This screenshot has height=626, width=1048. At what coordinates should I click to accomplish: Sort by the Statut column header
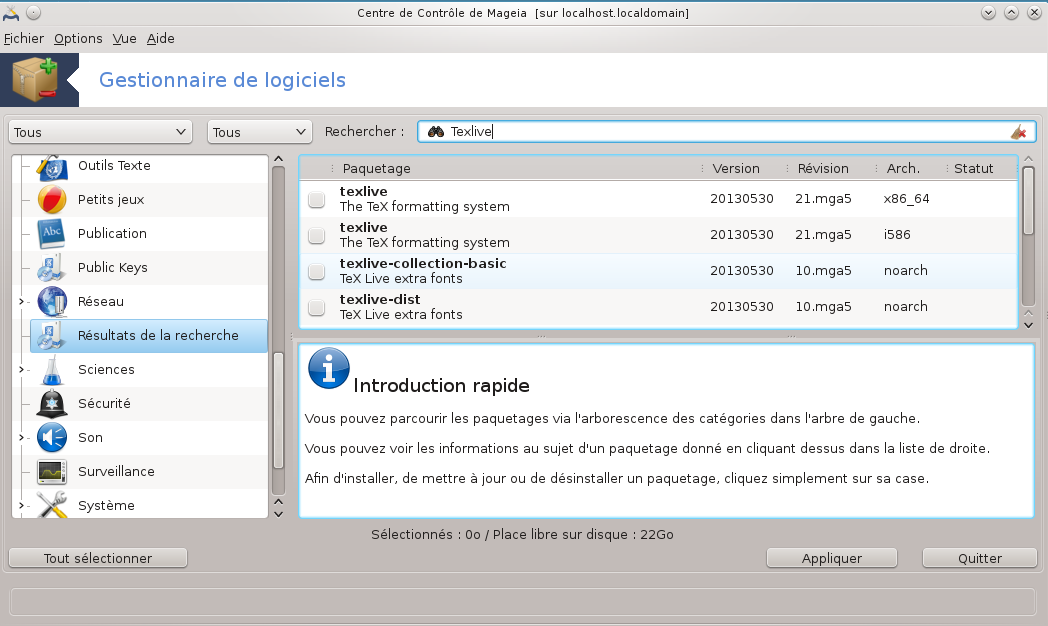click(981, 168)
